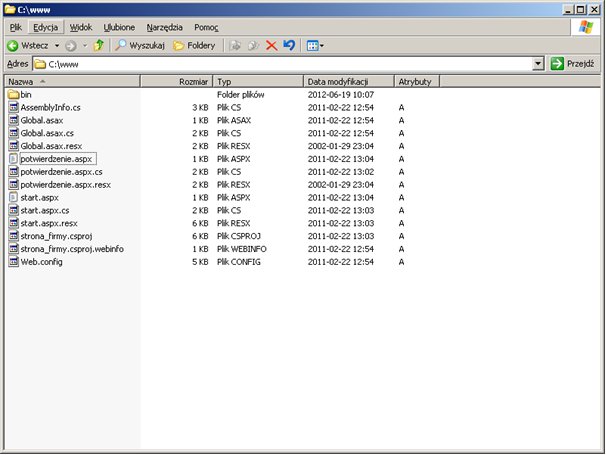Sort by the Atrybuty column header
This screenshot has height=455, width=606.
coord(417,82)
